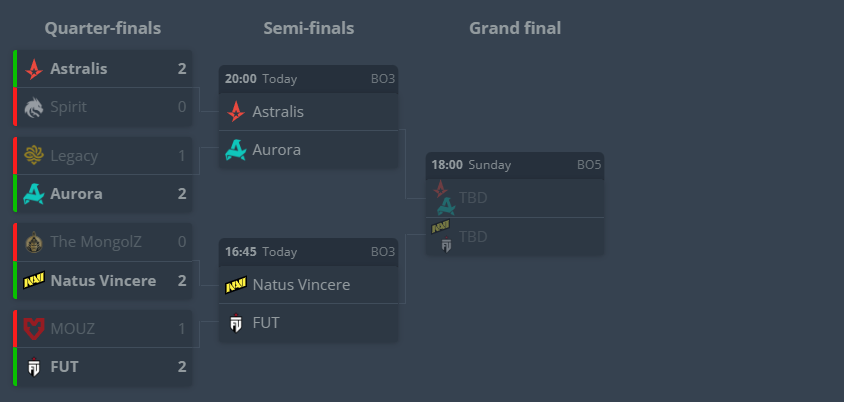The image size is (844, 402).
Task: Open the 18:00 Sunday grand final header
Action: pyautogui.click(x=514, y=164)
